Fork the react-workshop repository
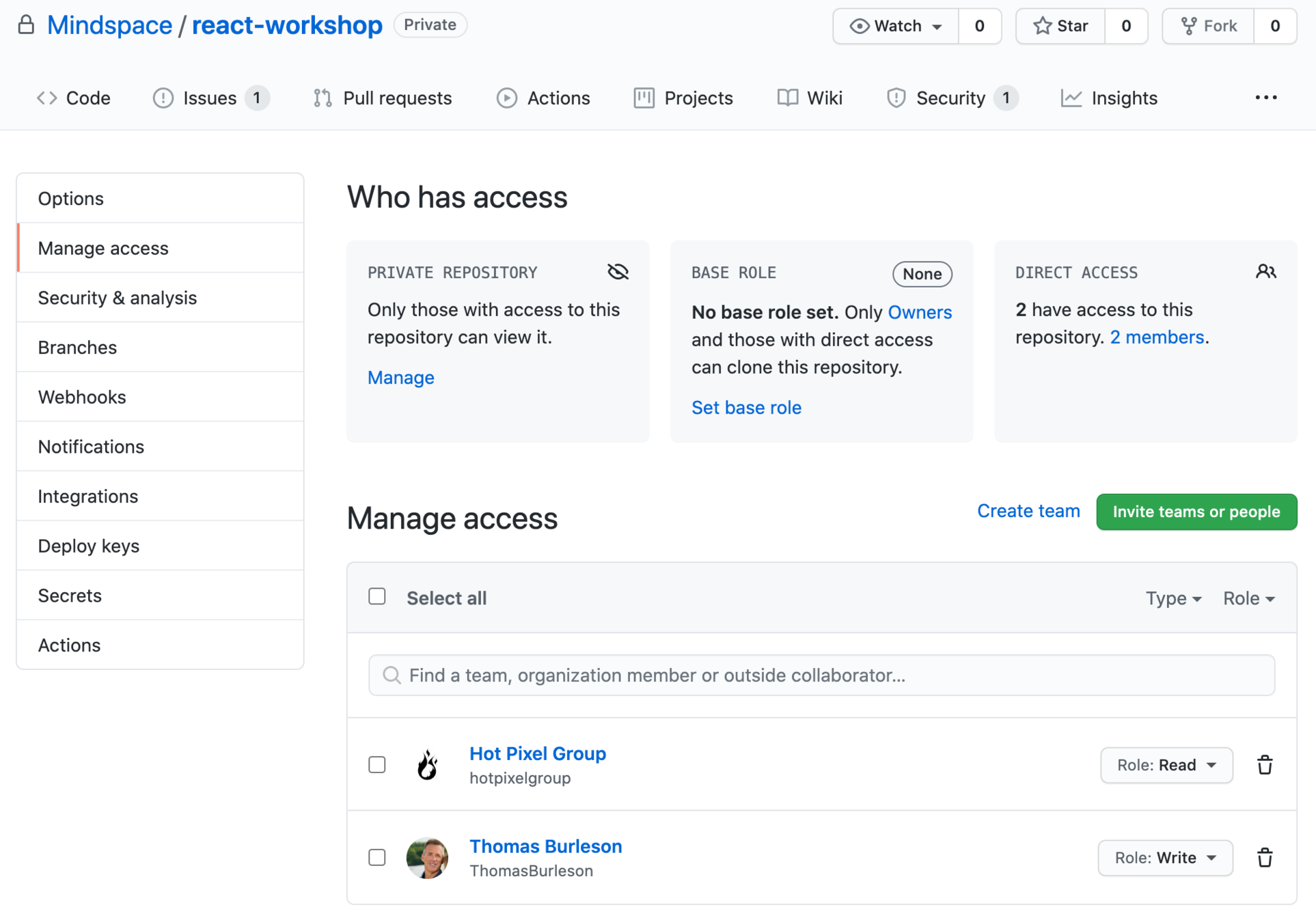The height and width of the screenshot is (922, 1316). (x=1209, y=26)
